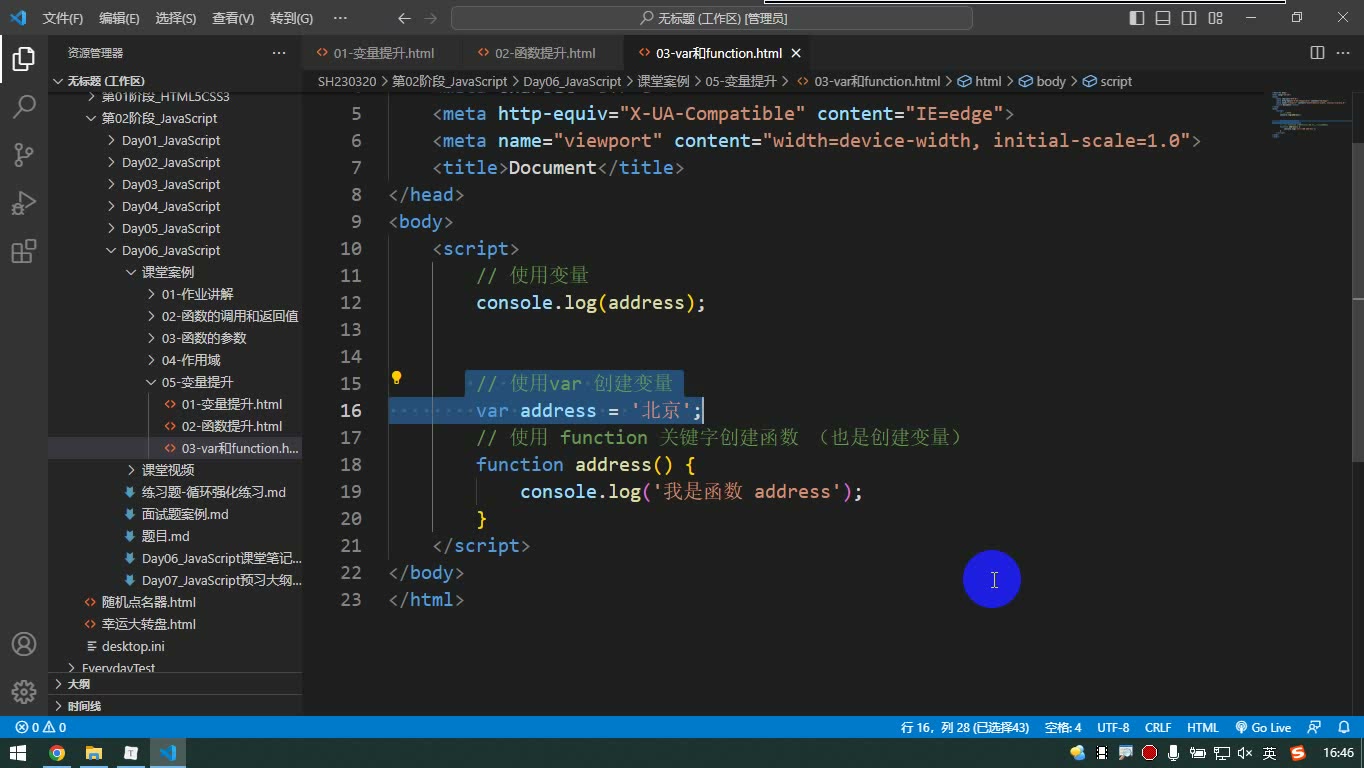Open the 转到(G) menu

point(291,18)
